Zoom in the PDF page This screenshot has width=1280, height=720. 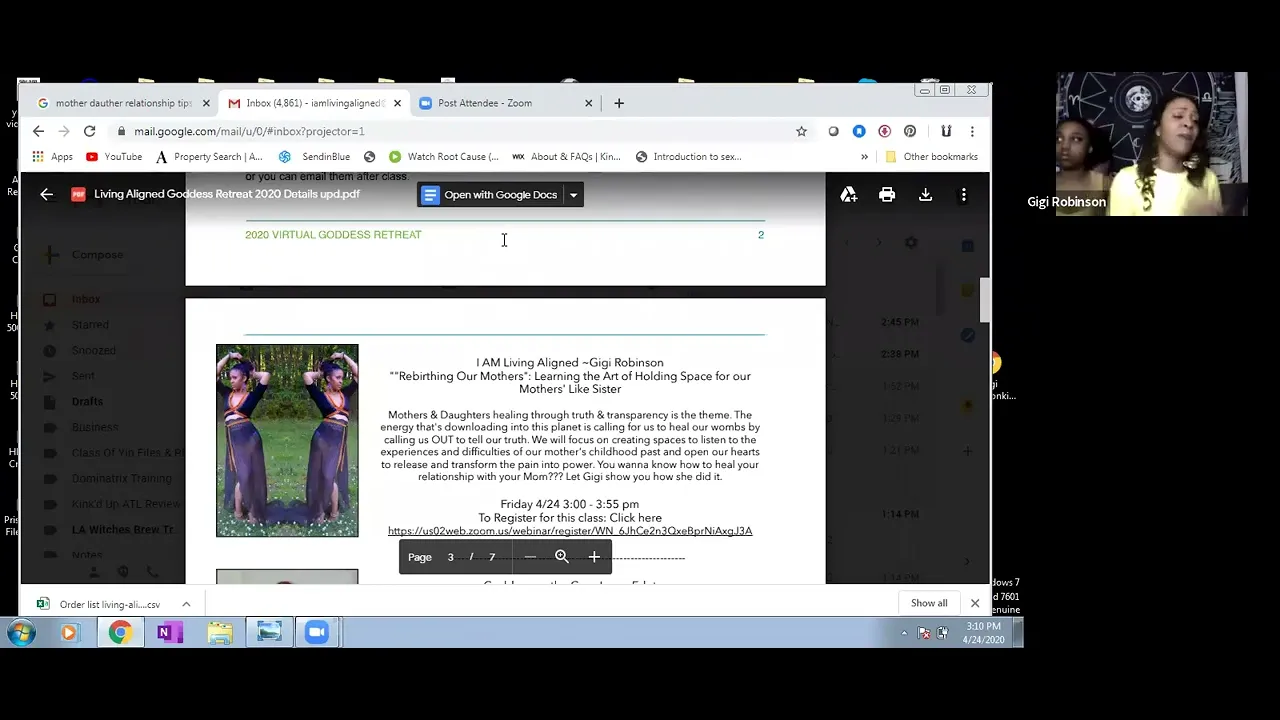[x=594, y=557]
